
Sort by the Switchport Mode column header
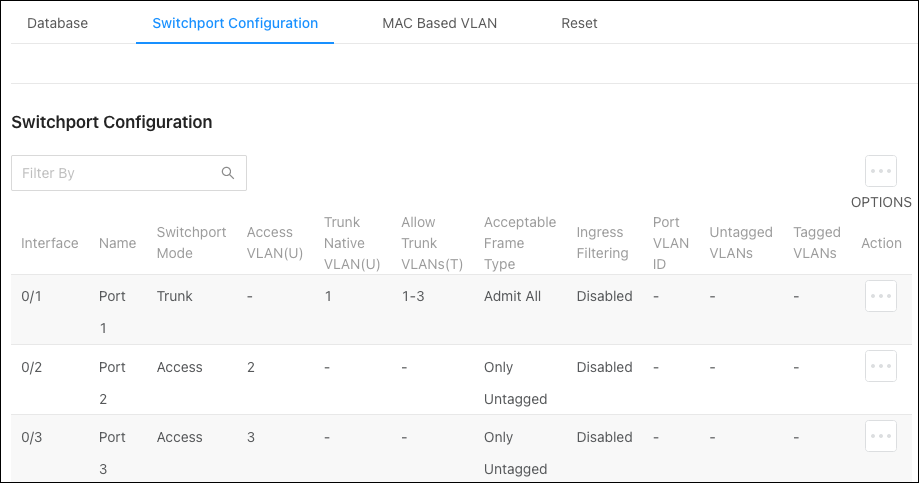(x=191, y=243)
